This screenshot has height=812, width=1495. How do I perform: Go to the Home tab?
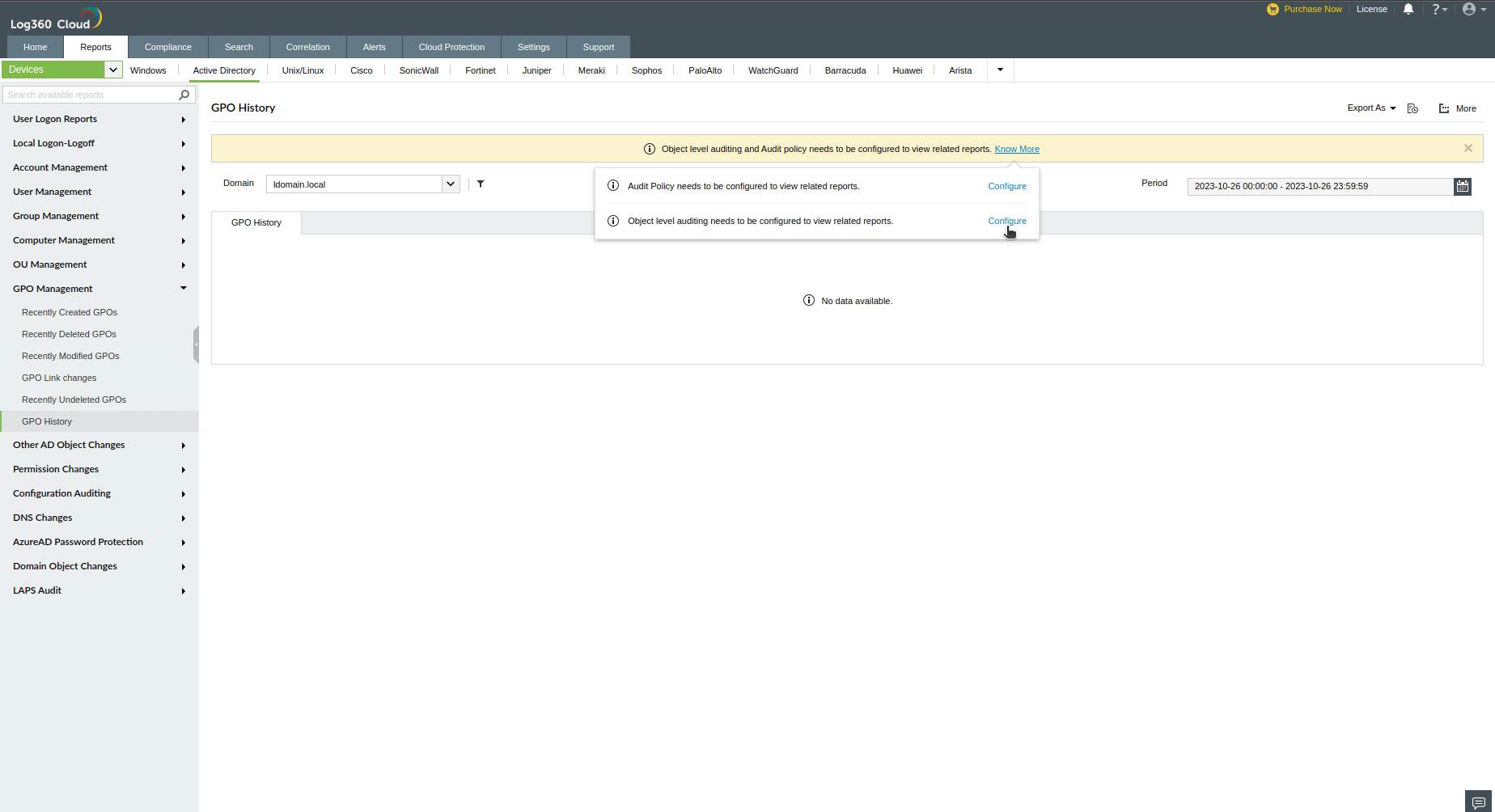point(36,47)
